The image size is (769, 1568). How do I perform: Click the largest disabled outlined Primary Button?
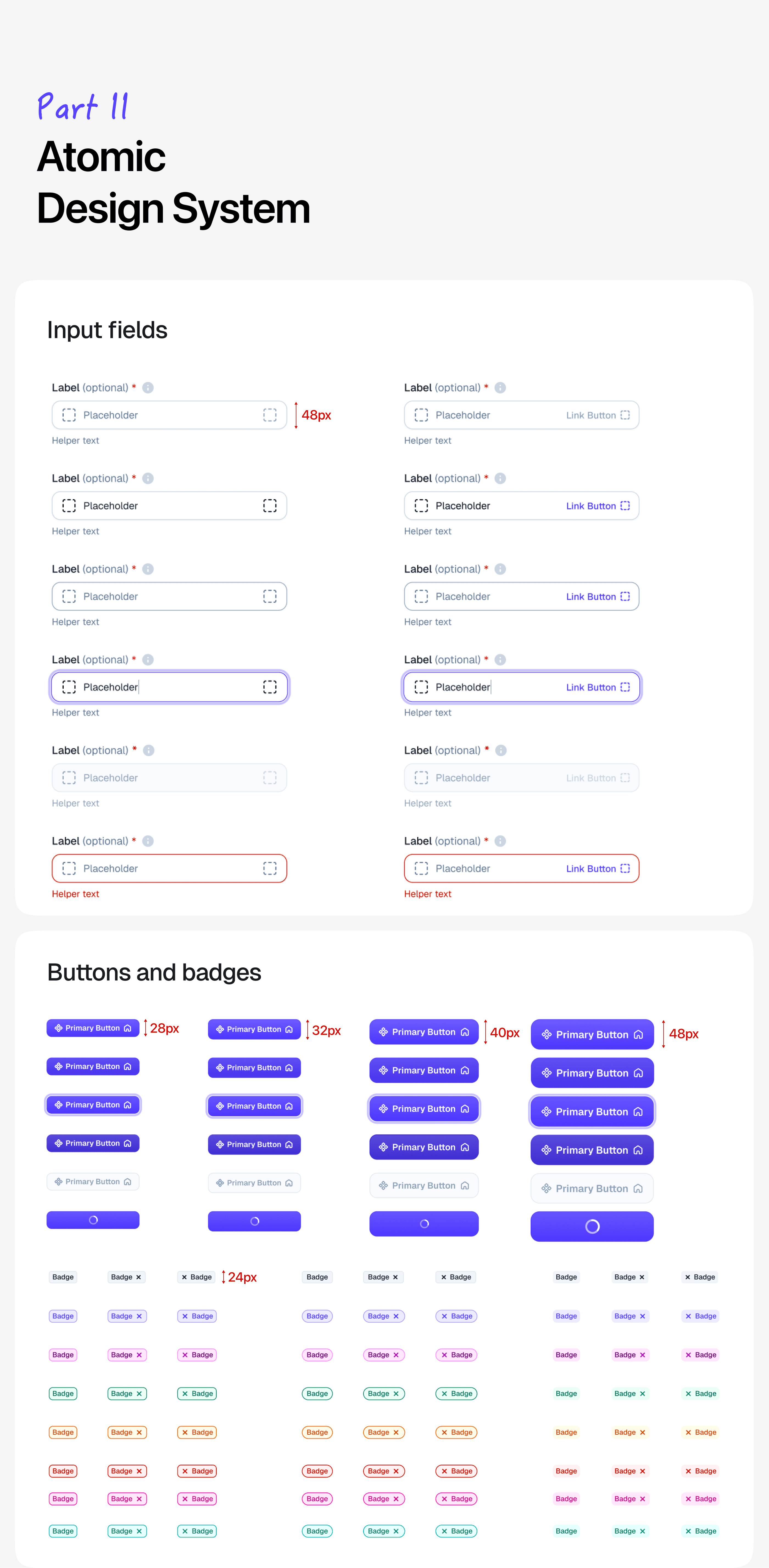(x=592, y=1188)
